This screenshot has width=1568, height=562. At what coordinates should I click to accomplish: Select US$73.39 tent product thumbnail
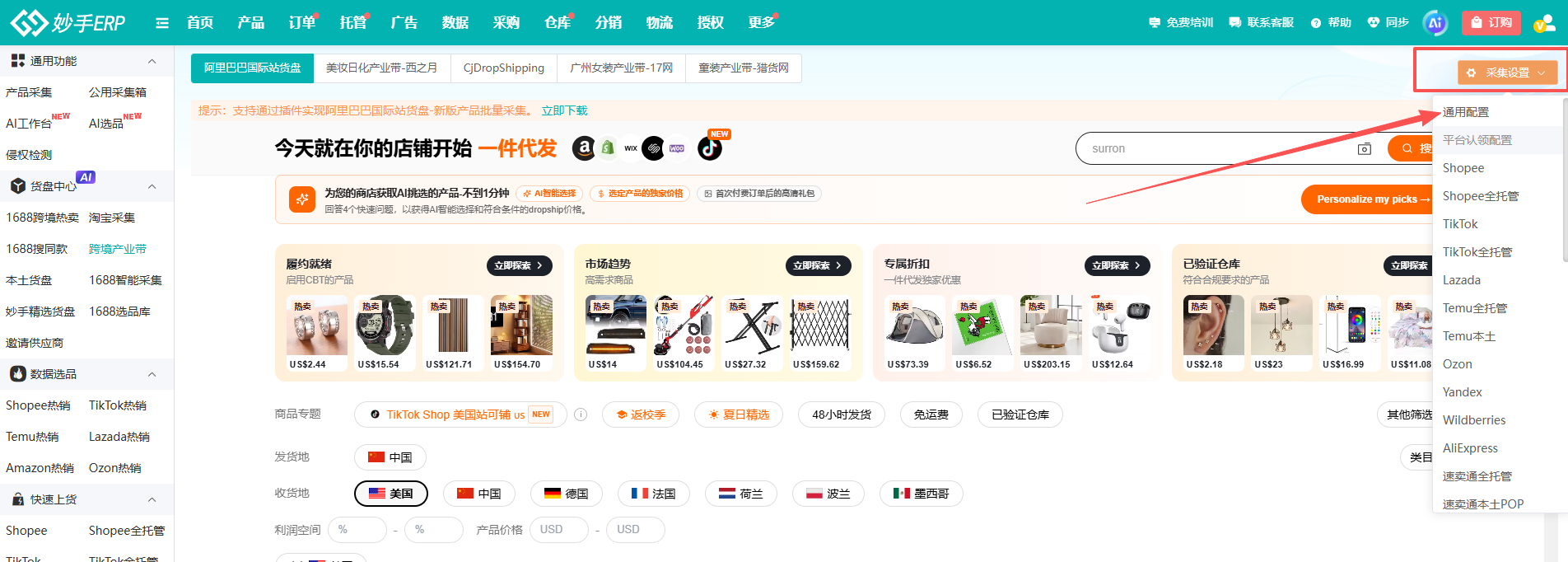(915, 325)
